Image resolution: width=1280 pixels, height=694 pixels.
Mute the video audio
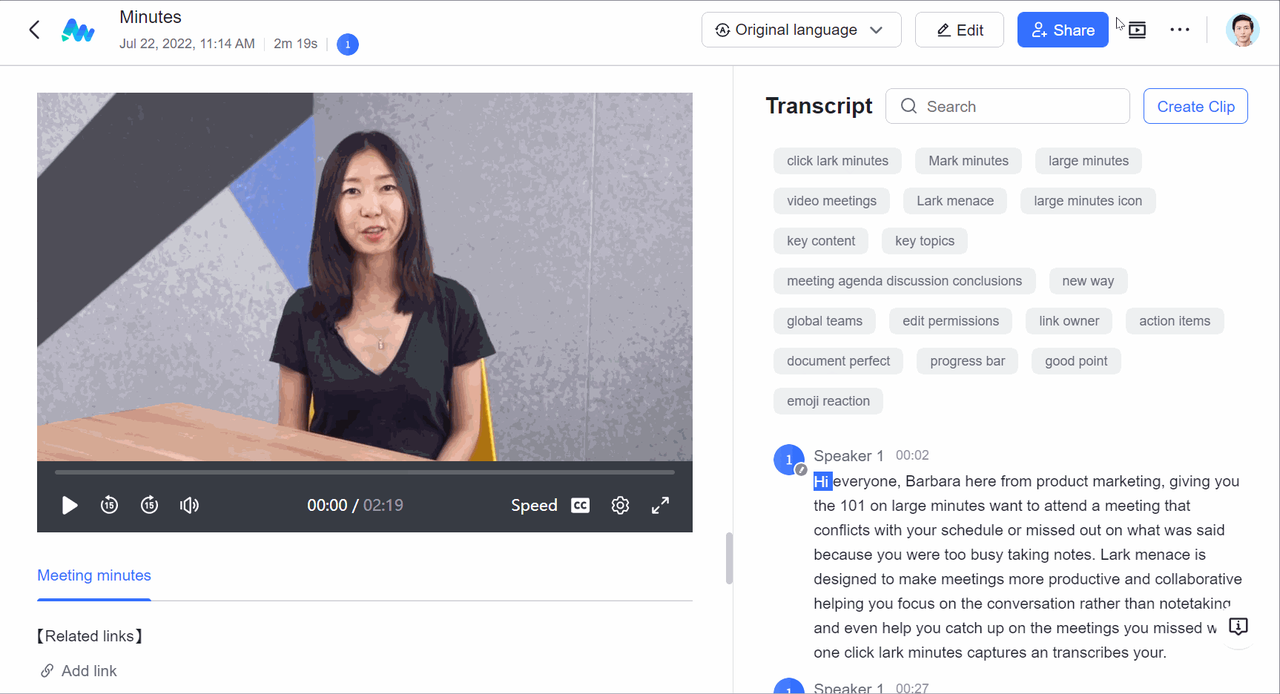pyautogui.click(x=189, y=505)
